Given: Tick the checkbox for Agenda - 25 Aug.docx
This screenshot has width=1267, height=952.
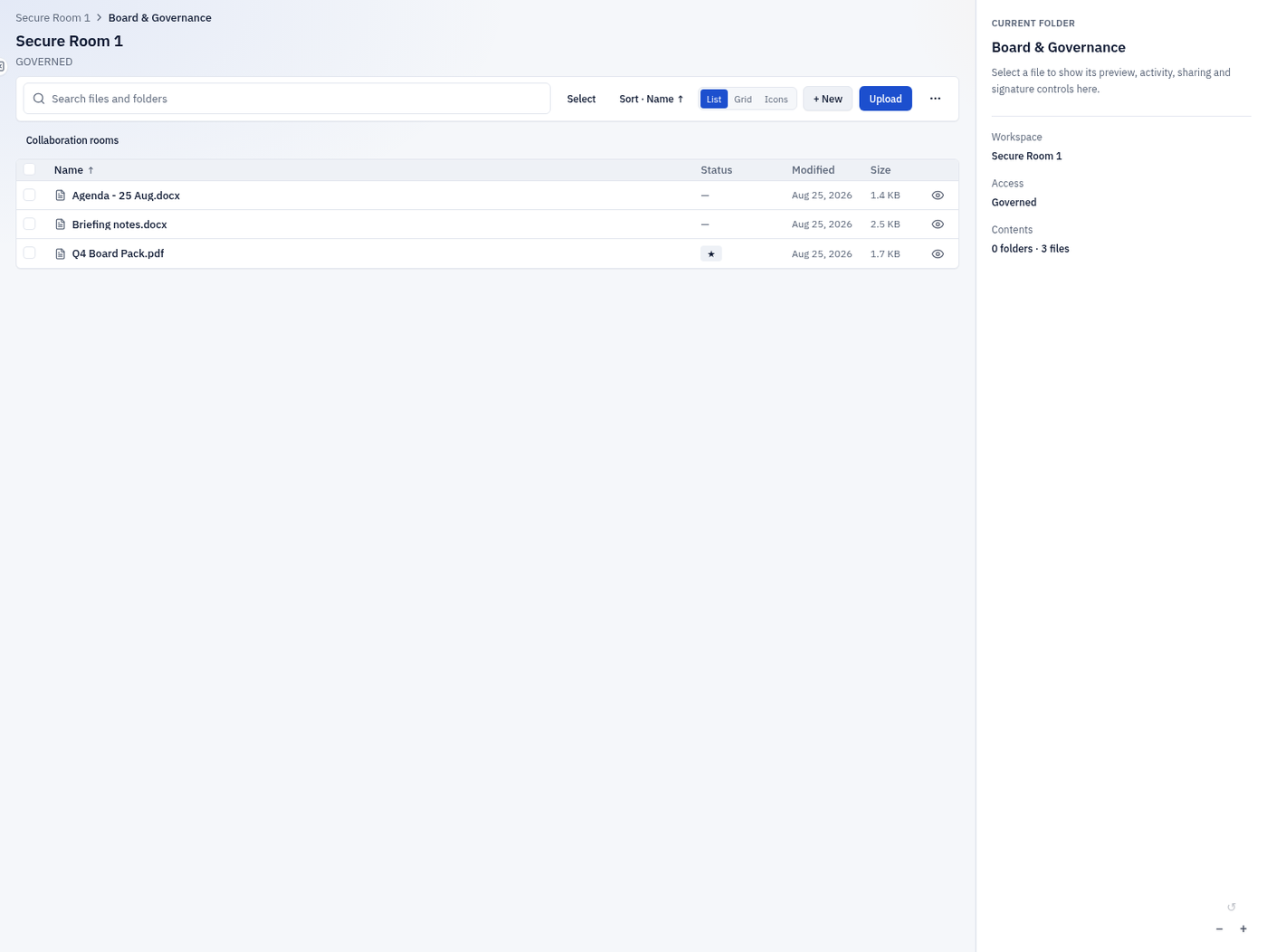Looking at the screenshot, I should click(30, 195).
